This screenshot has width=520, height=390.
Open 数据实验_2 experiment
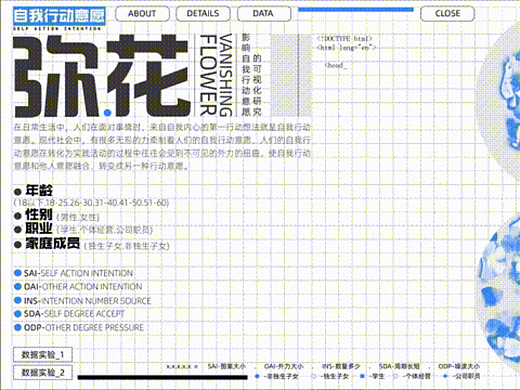click(43, 372)
